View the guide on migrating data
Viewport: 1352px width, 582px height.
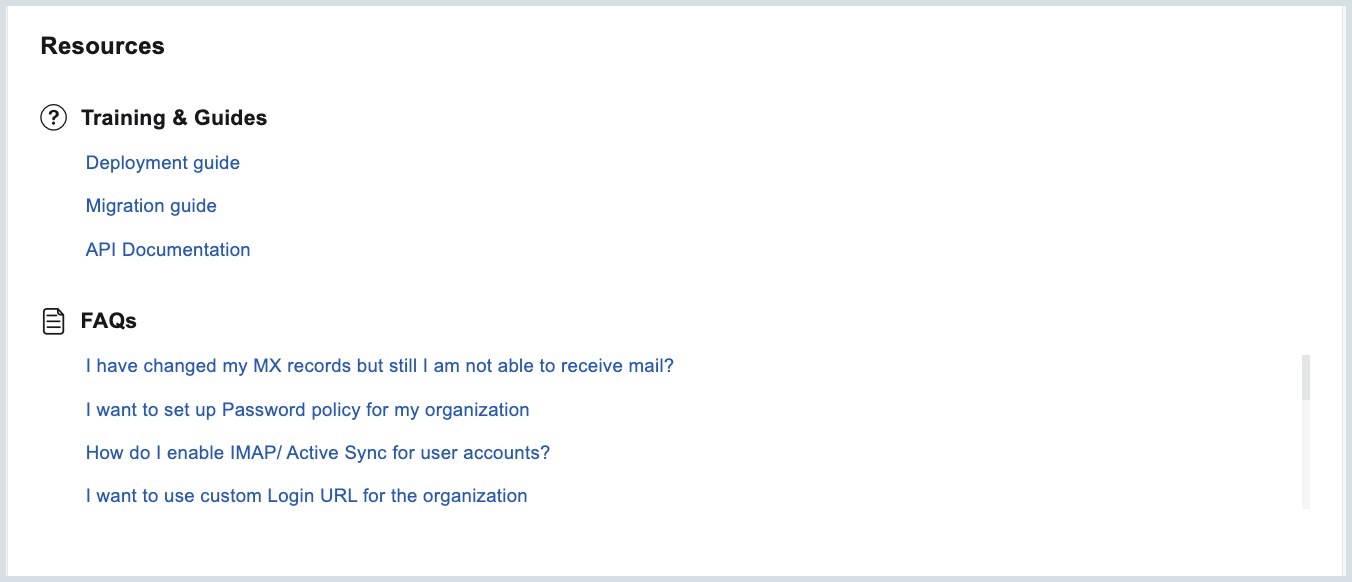tap(151, 206)
